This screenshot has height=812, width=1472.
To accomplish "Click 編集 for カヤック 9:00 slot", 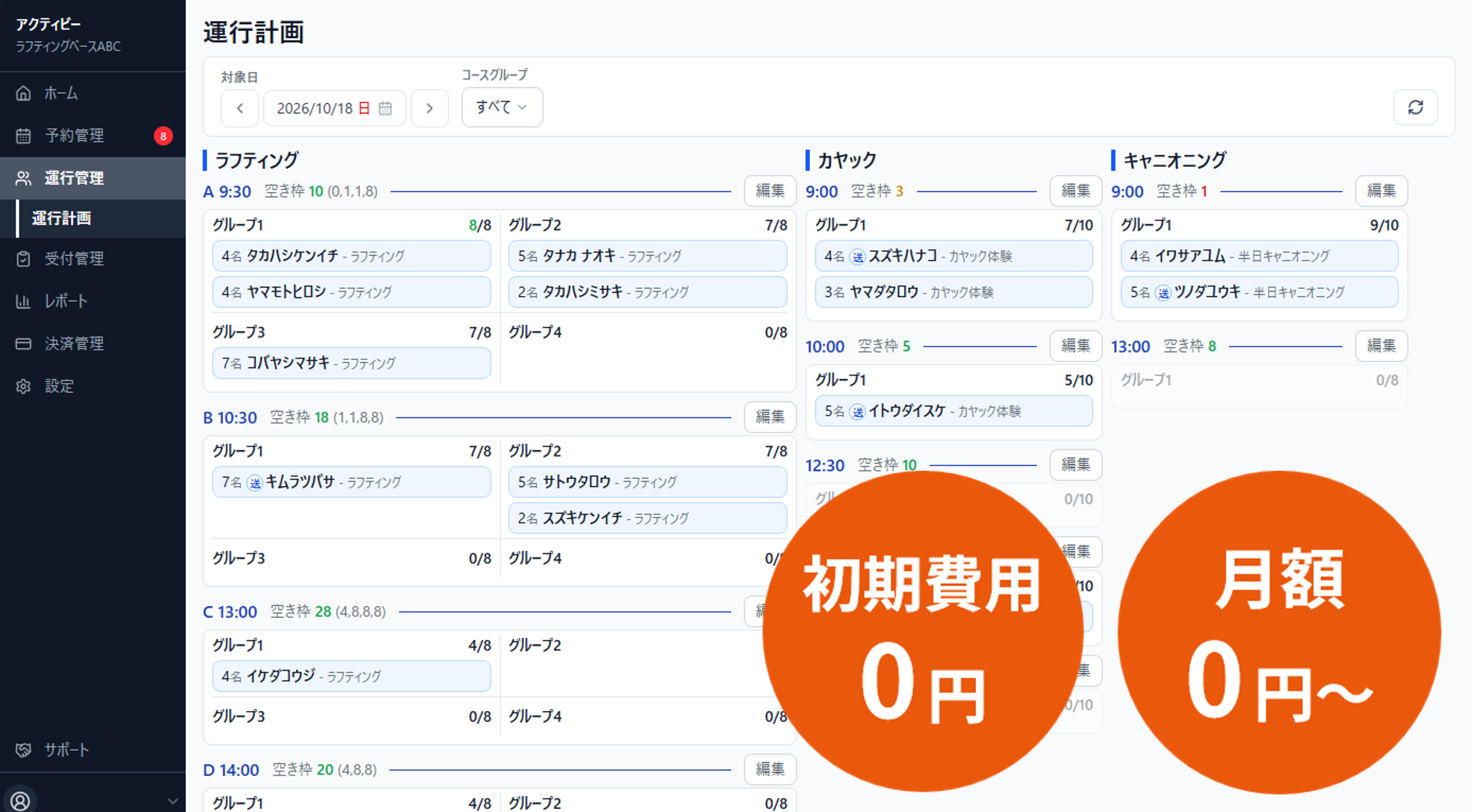I will pos(1075,191).
